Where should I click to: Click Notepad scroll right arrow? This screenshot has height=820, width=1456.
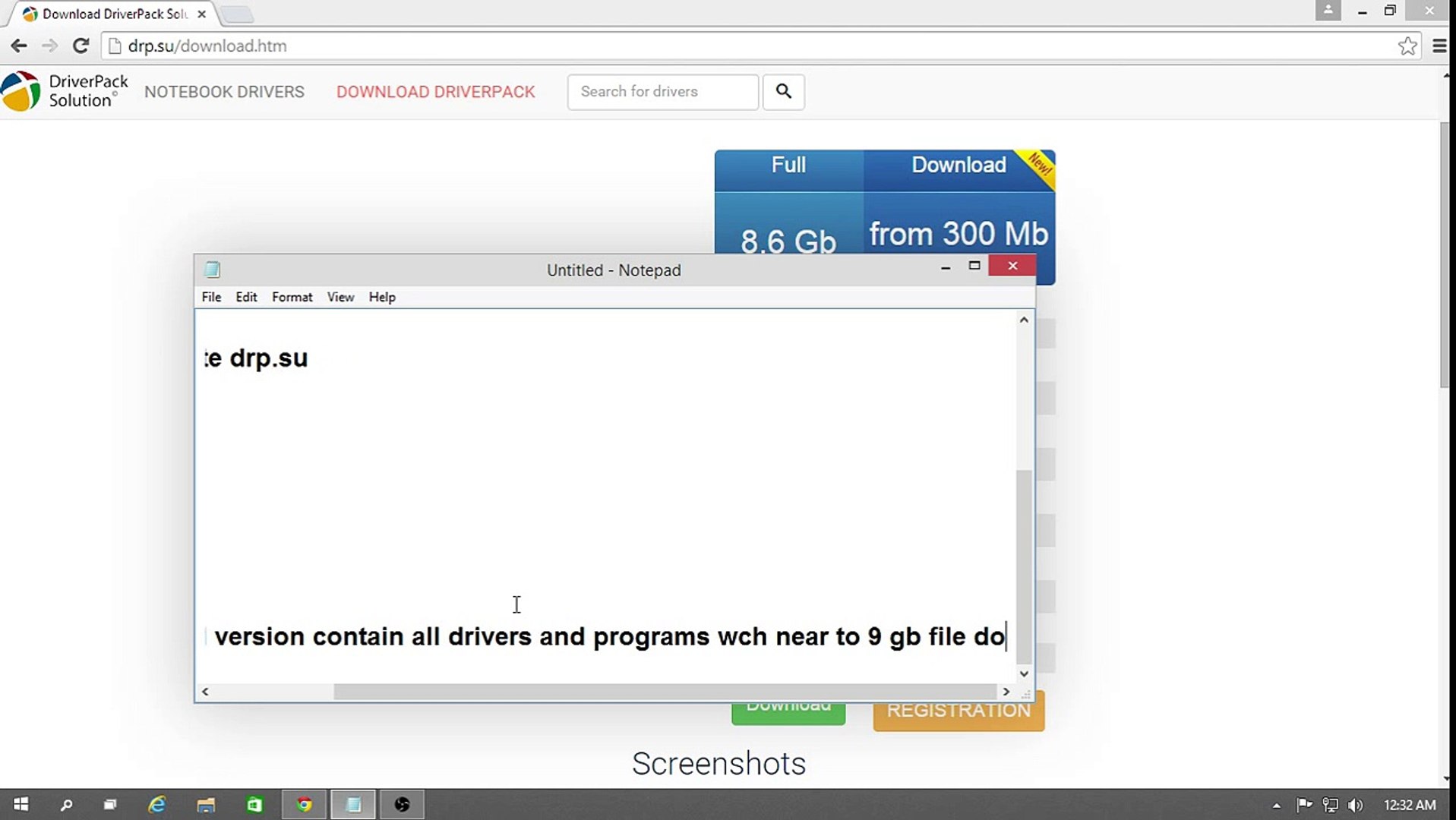point(1006,692)
